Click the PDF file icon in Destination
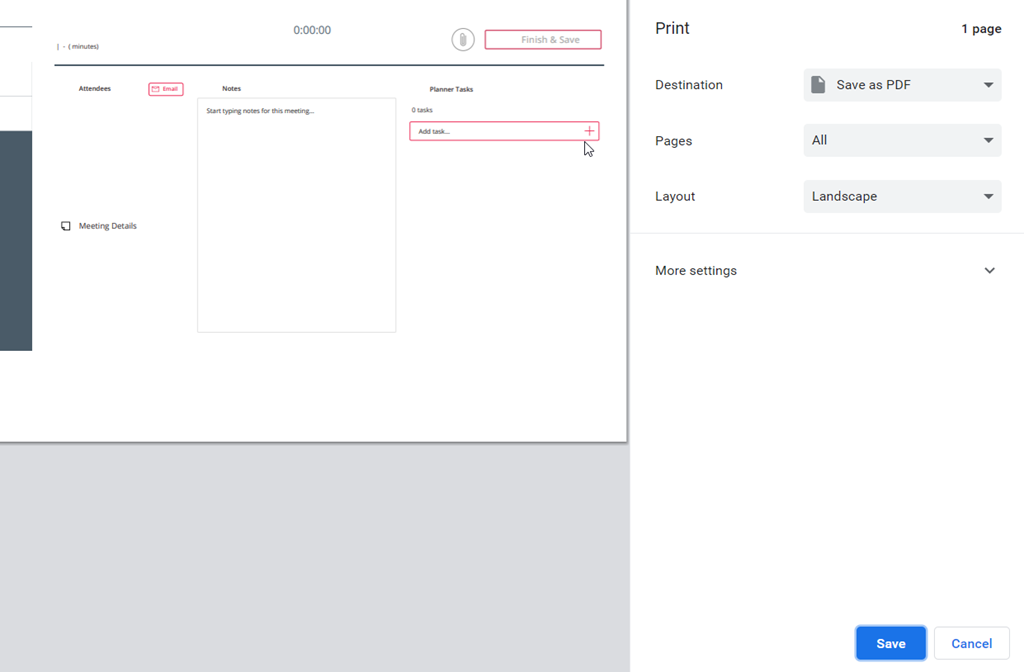Image resolution: width=1024 pixels, height=672 pixels. point(818,85)
